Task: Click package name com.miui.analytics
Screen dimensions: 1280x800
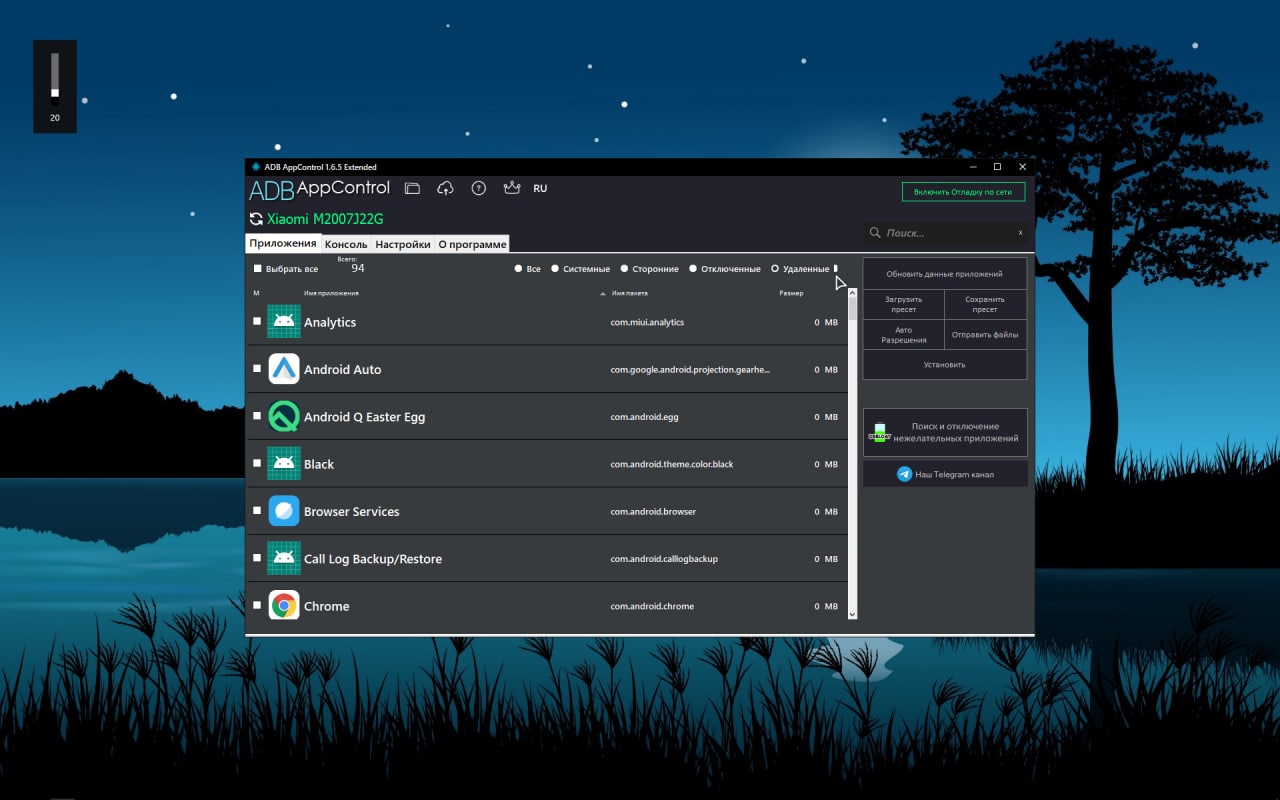Action: click(x=647, y=322)
